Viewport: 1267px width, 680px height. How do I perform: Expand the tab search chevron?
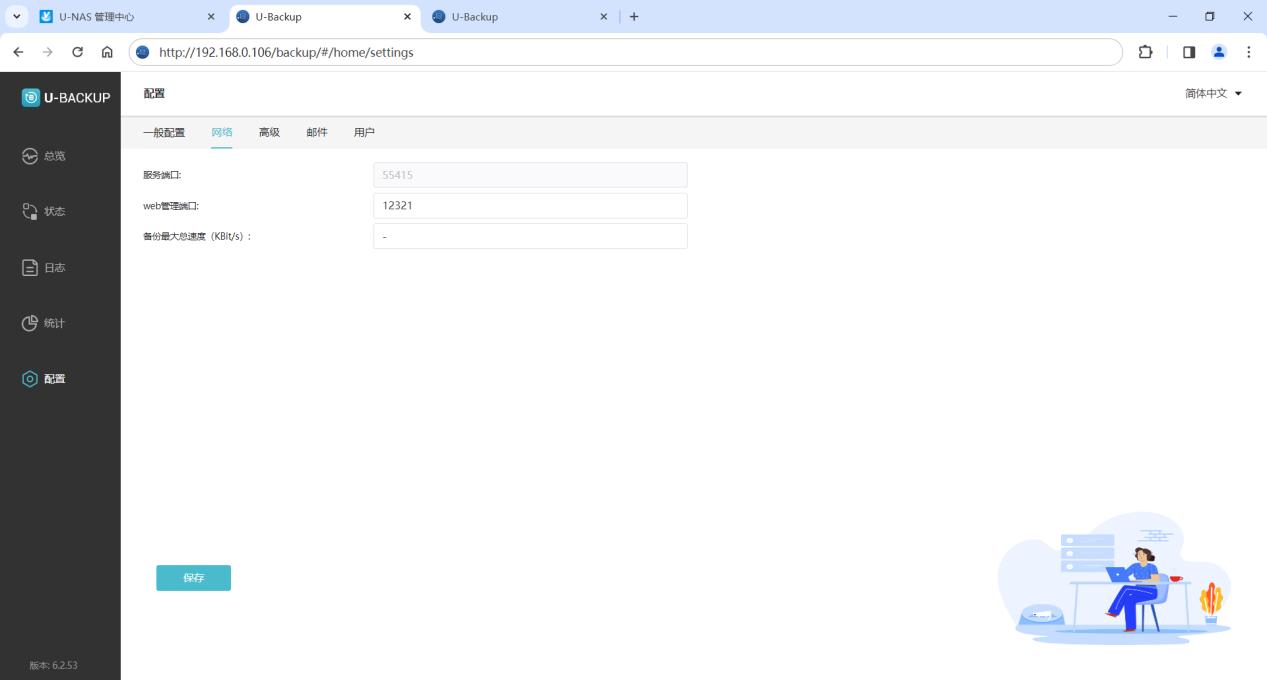coord(17,17)
